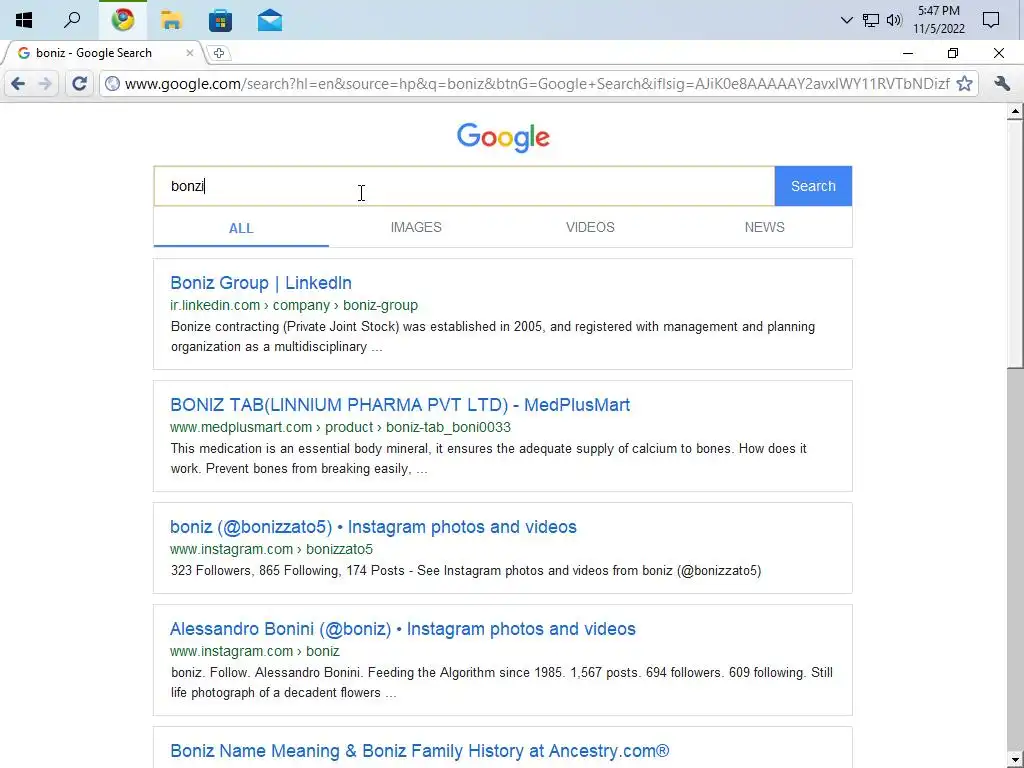This screenshot has height=768, width=1024.
Task: Click into the Google search box
Action: click(464, 186)
